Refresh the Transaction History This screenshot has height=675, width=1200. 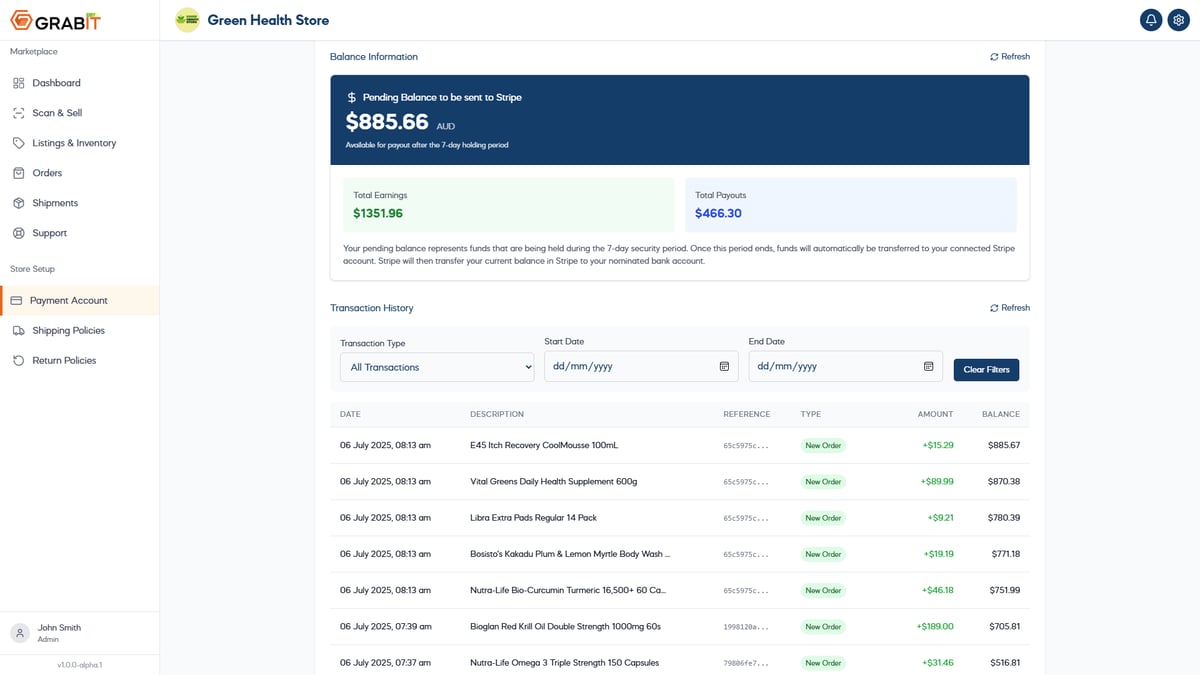coord(1009,307)
